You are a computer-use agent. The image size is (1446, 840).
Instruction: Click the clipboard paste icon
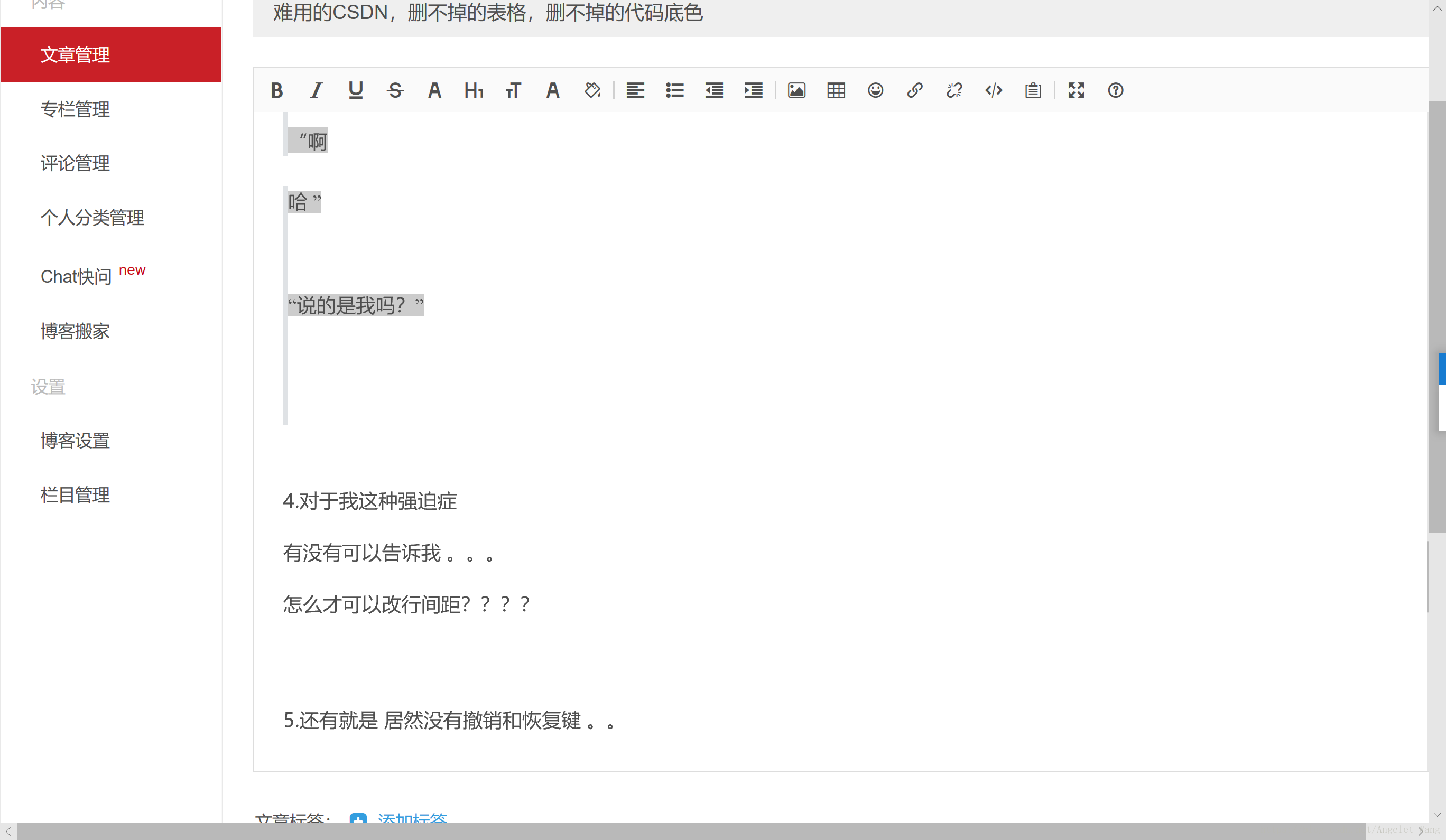coord(1033,90)
